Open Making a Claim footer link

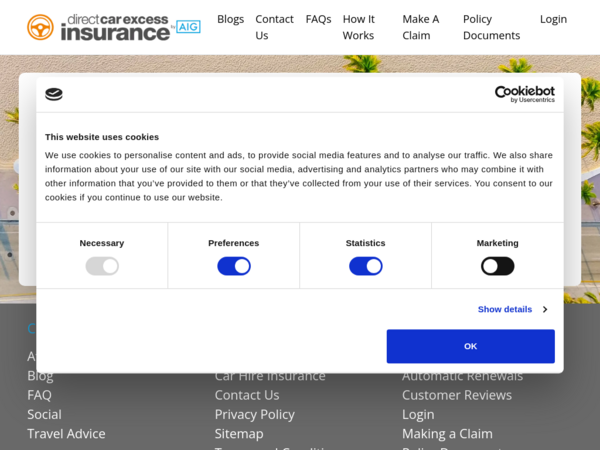tap(447, 434)
